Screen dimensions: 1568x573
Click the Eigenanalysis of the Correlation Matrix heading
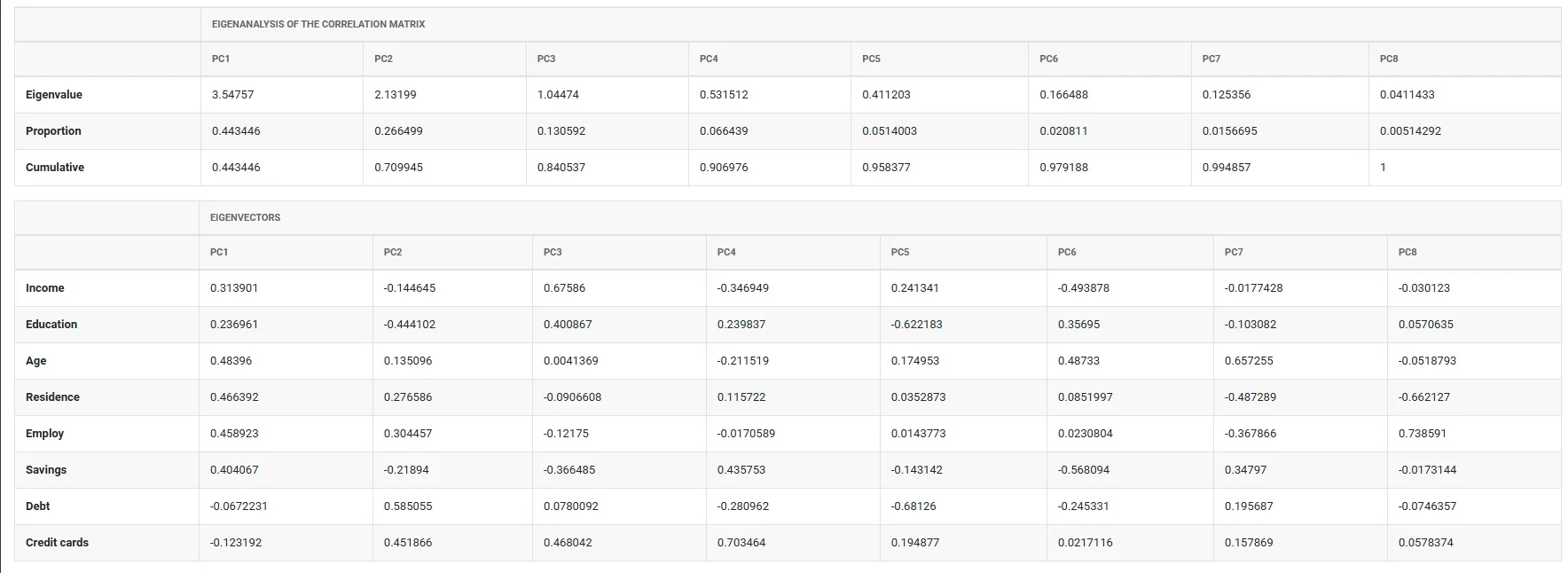(x=318, y=25)
